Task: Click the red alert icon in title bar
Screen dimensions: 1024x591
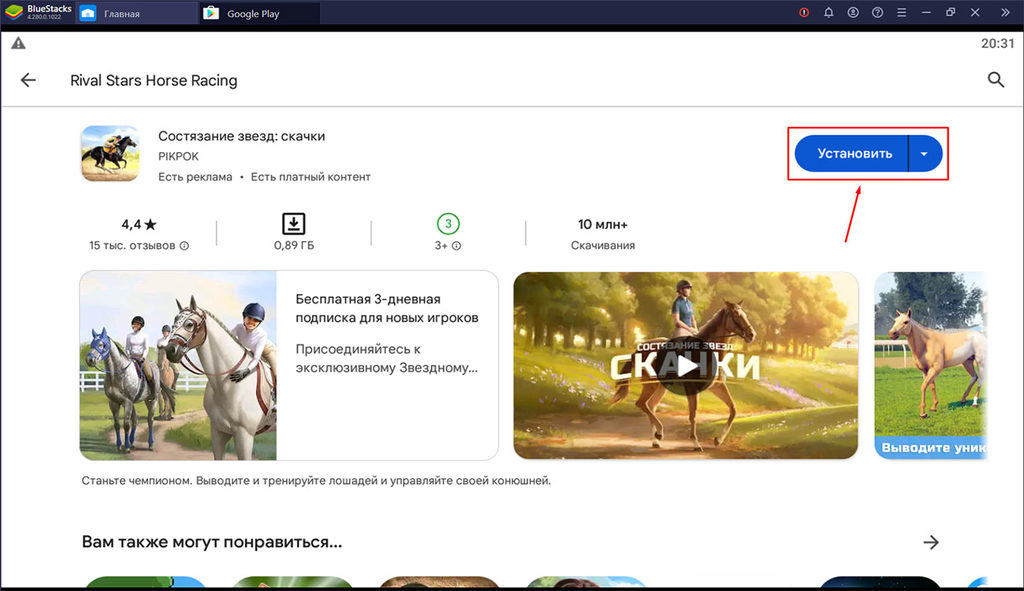Action: [804, 12]
